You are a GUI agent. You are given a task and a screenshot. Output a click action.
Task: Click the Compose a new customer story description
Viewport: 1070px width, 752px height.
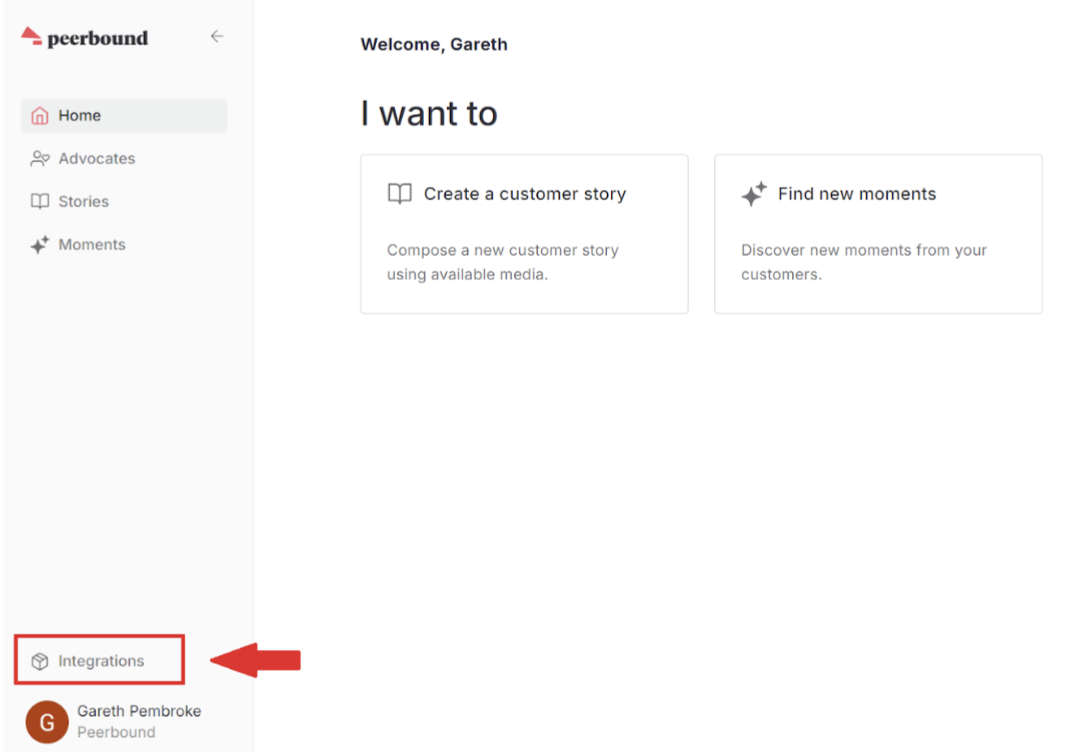pyautogui.click(x=503, y=262)
